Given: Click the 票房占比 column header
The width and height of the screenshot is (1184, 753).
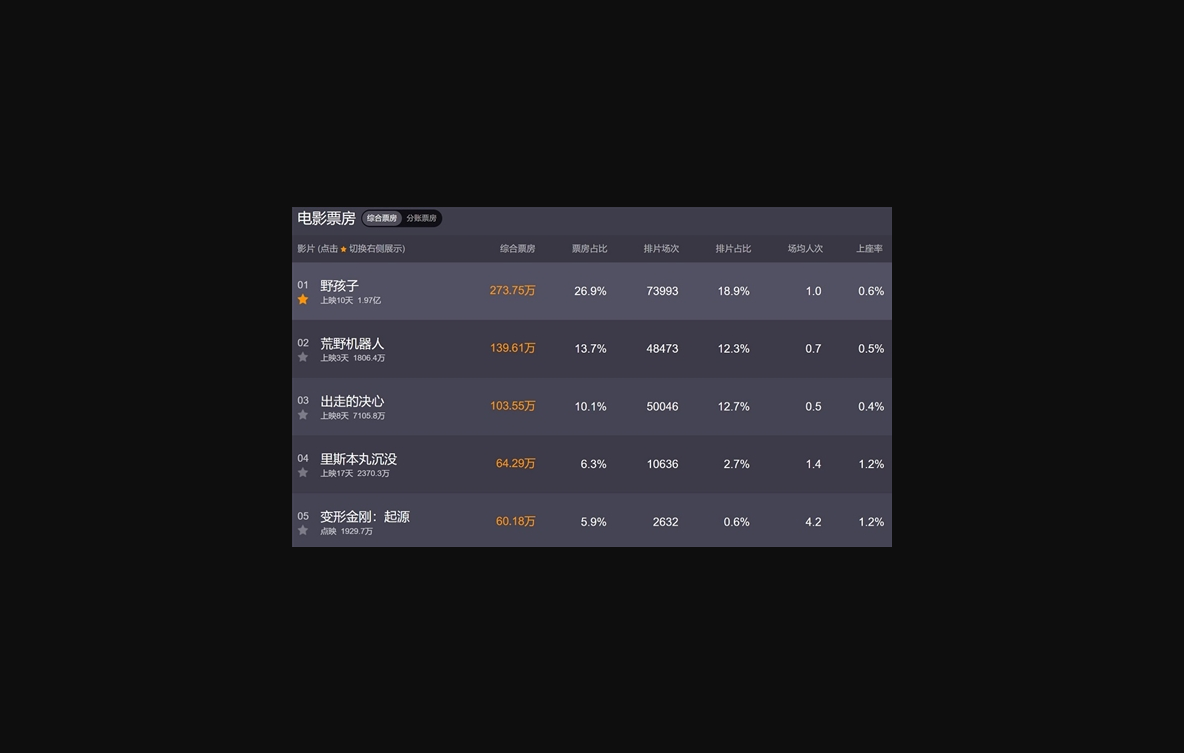Looking at the screenshot, I should [x=589, y=249].
